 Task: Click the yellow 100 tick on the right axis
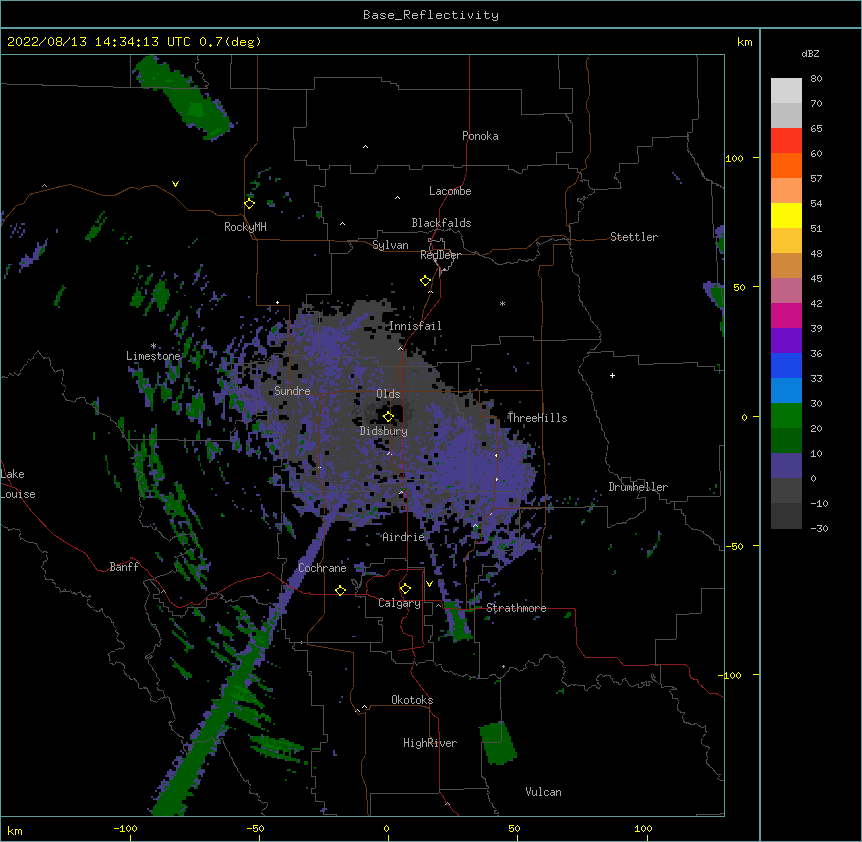(x=734, y=158)
